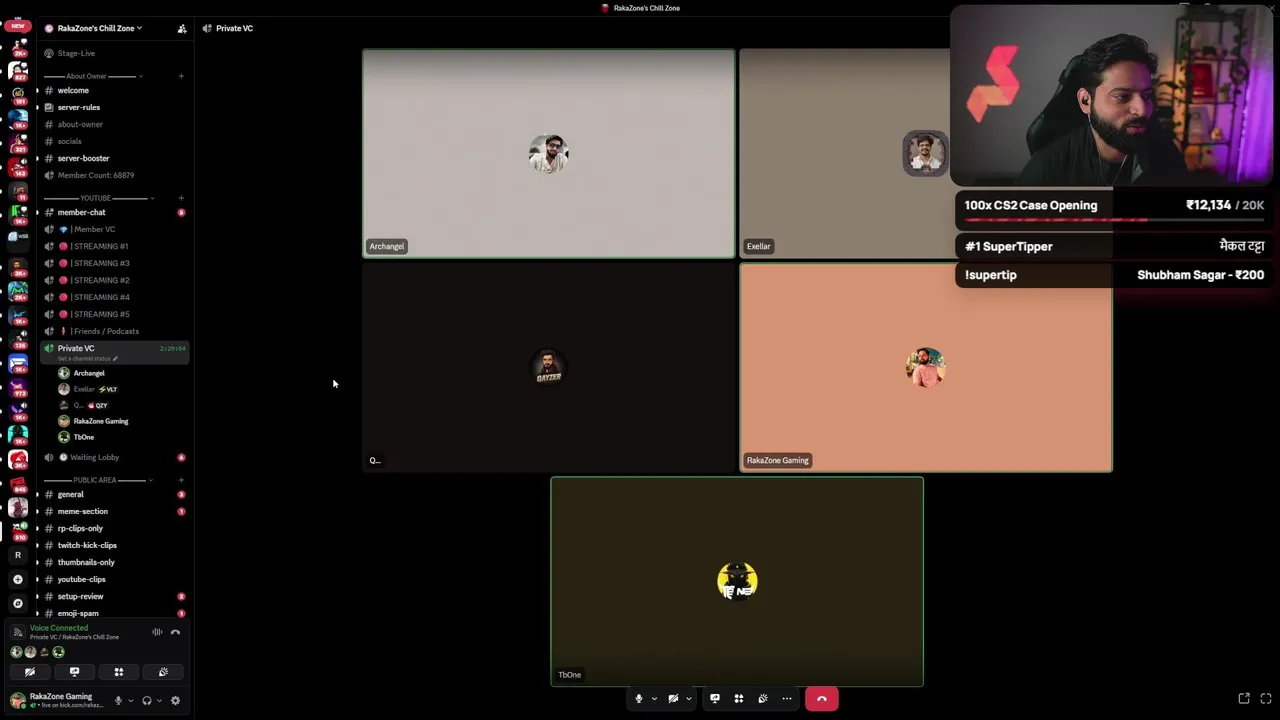Screen dimensions: 1280x720
Task: Open the NEW server entry in server list
Action: (x=18, y=24)
